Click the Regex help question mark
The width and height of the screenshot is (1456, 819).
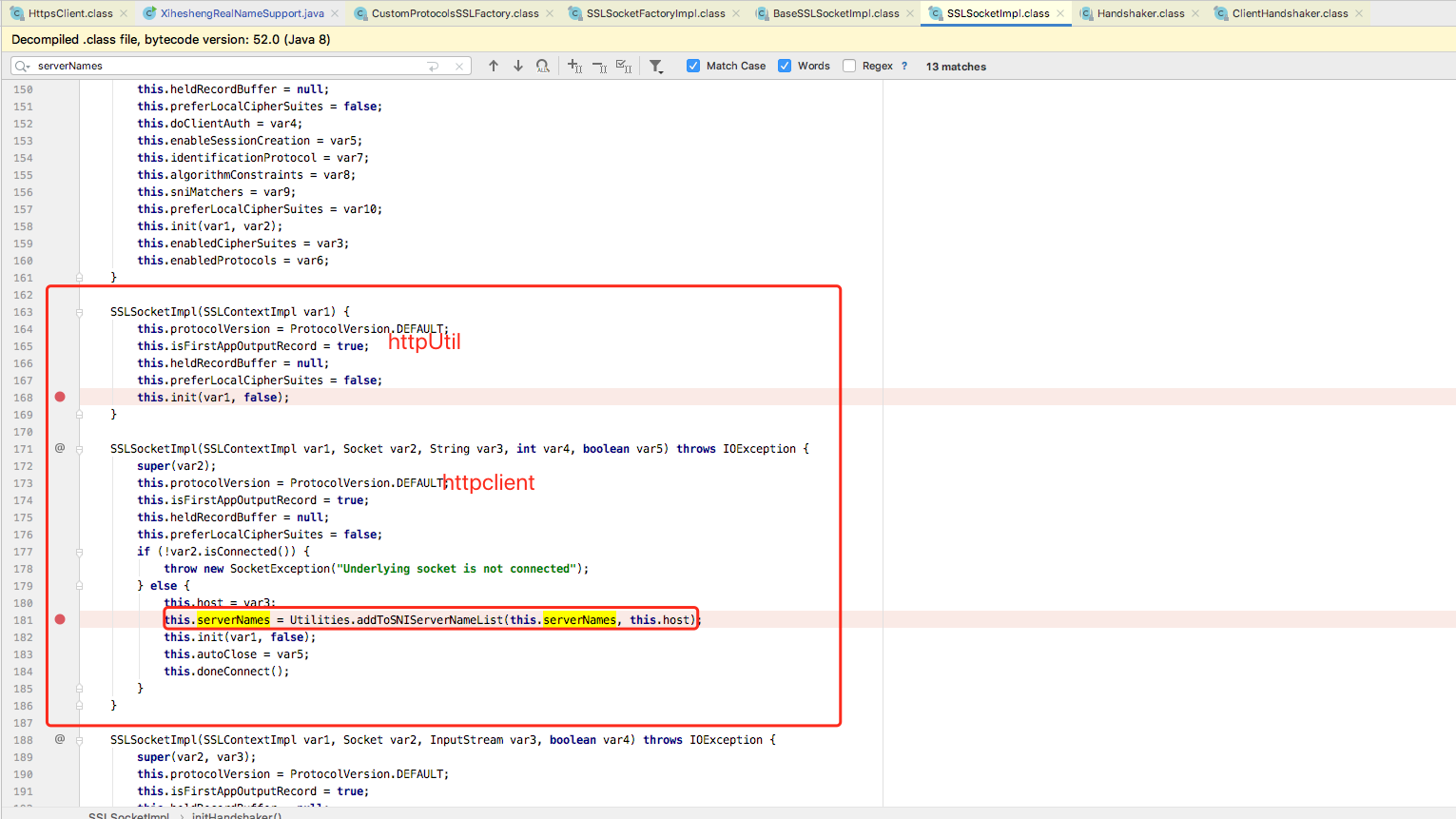tap(903, 66)
